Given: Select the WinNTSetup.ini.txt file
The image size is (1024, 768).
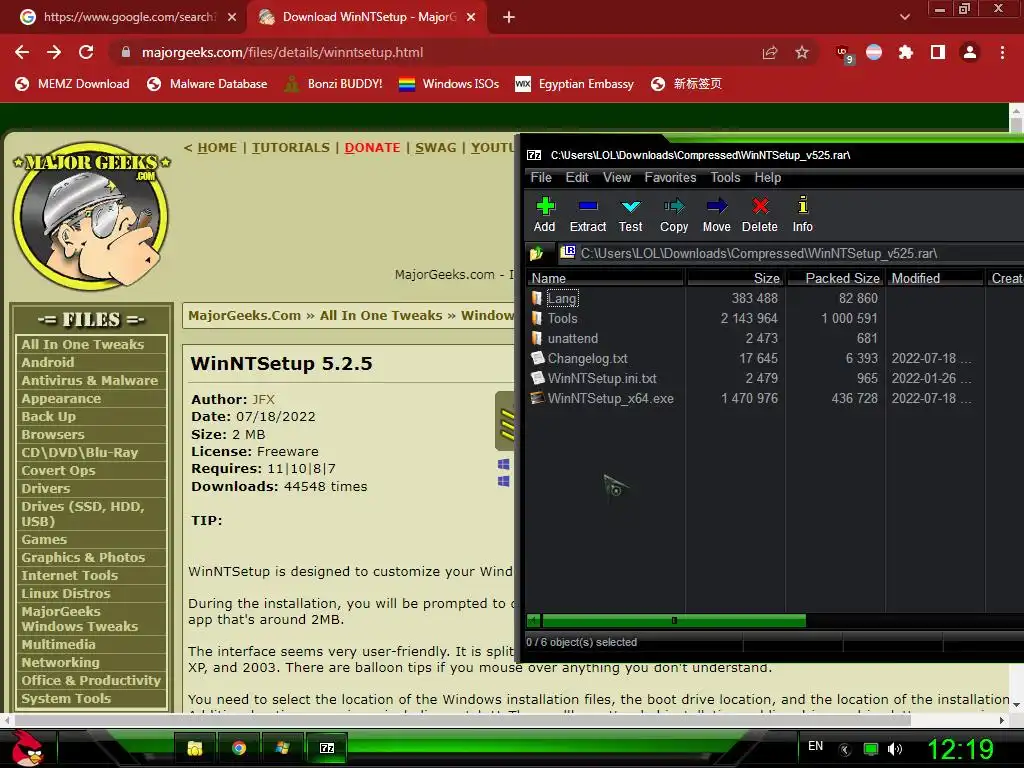Looking at the screenshot, I should [x=602, y=378].
